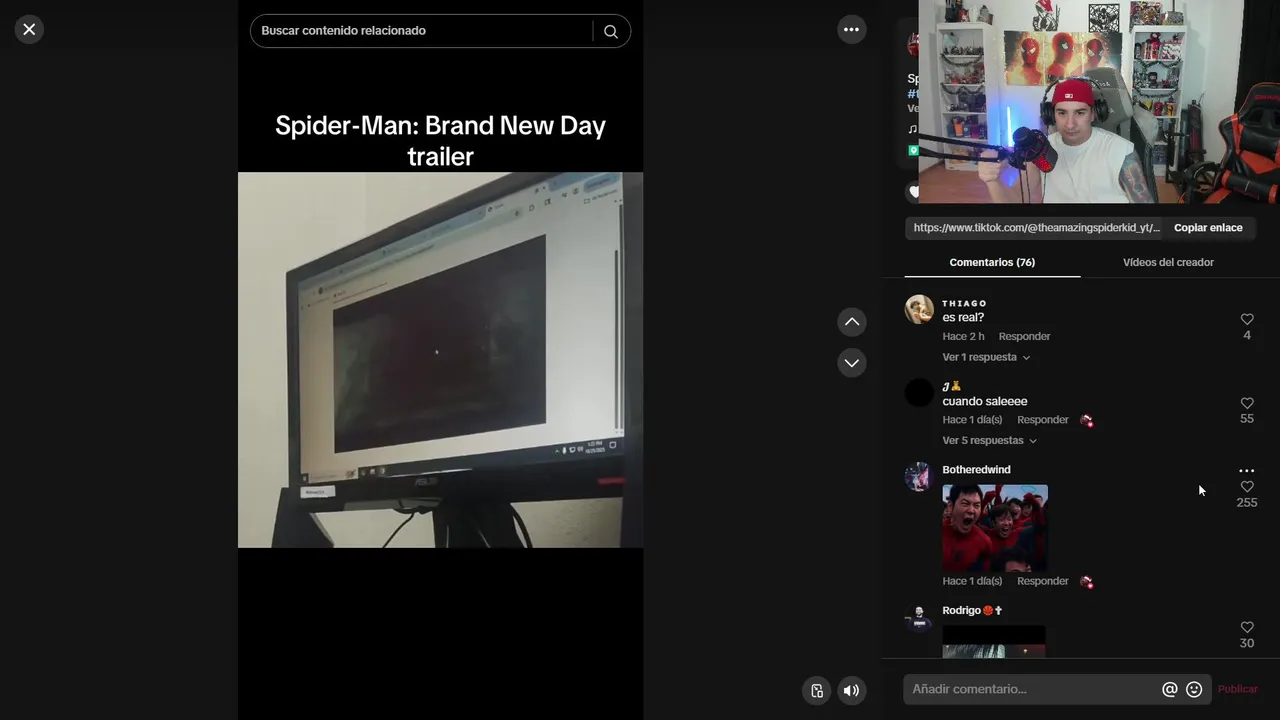Open THIAGO's profile avatar

tap(919, 309)
